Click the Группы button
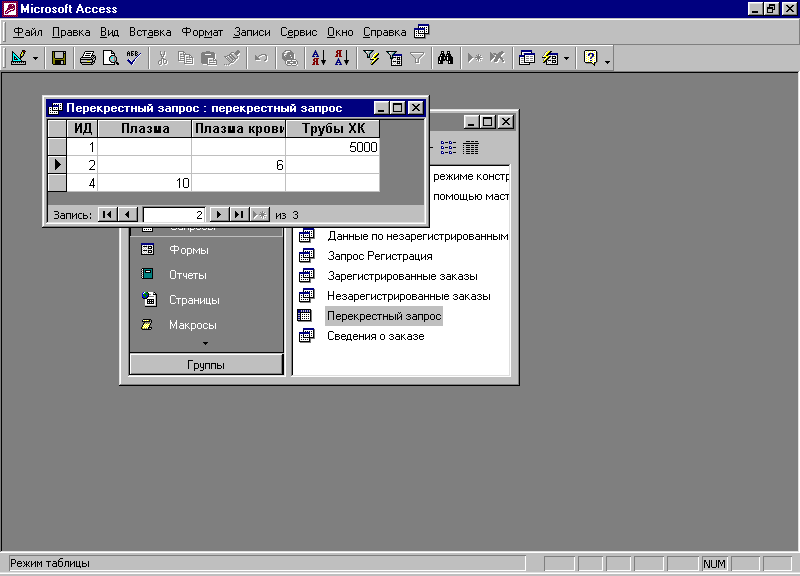Image resolution: width=800 pixels, height=576 pixels. click(x=206, y=365)
